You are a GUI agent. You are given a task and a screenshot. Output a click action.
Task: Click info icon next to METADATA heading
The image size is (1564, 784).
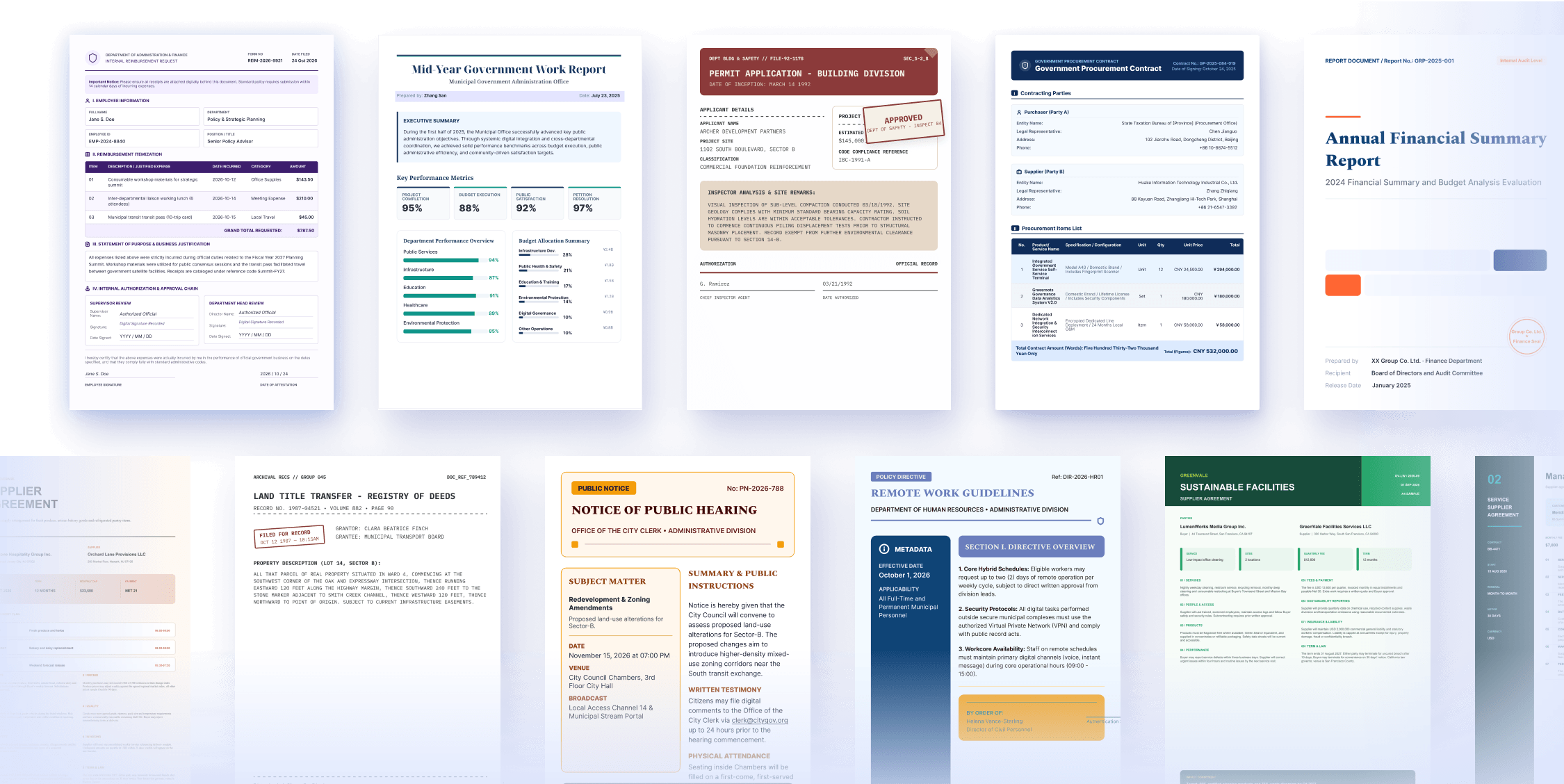(x=884, y=549)
